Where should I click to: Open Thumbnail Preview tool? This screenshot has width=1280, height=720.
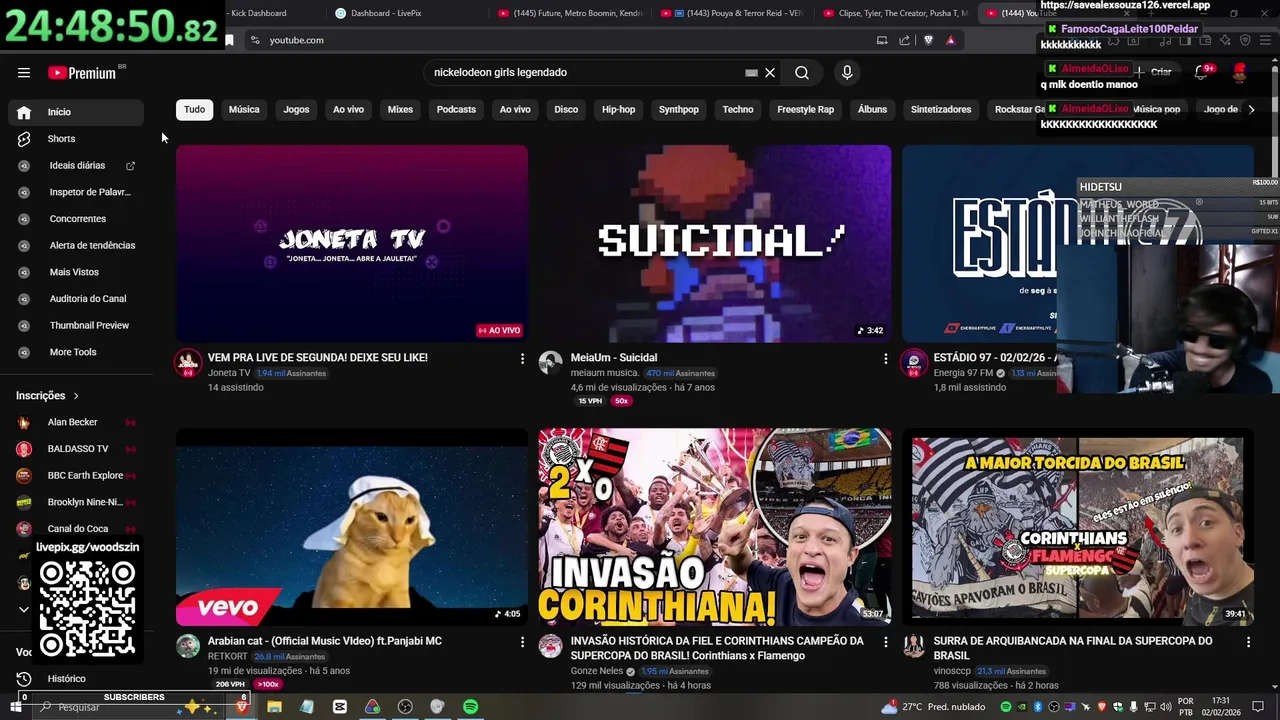pyautogui.click(x=76, y=326)
